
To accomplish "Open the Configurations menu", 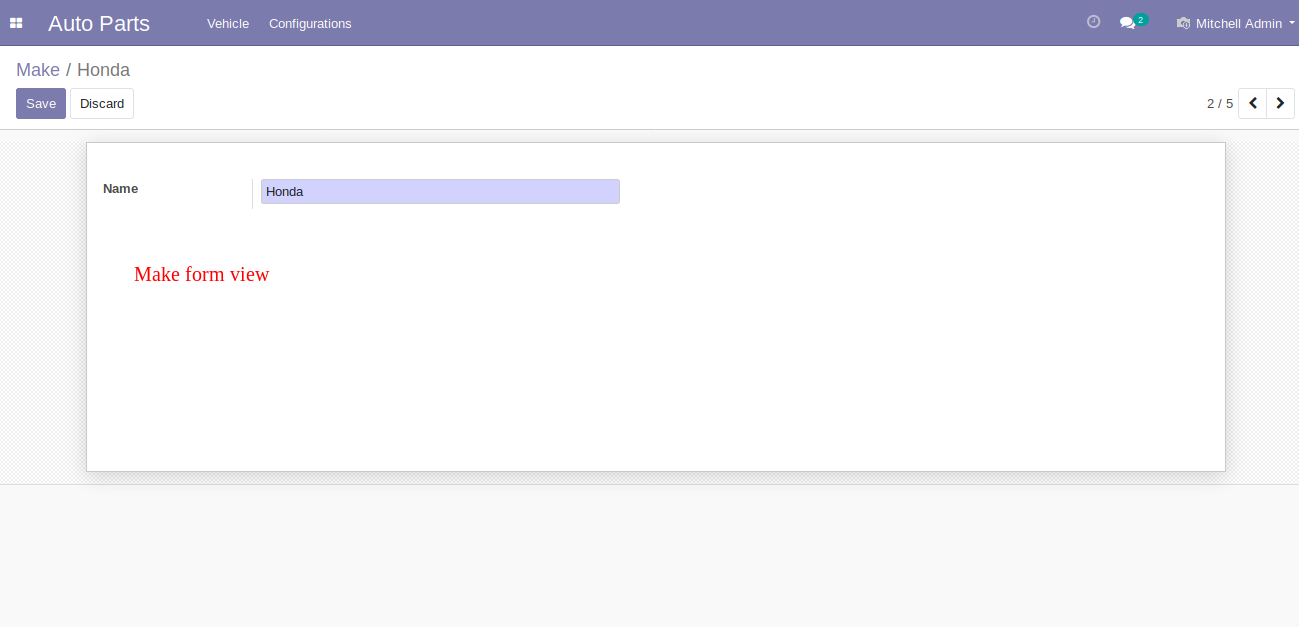I will coord(310,23).
